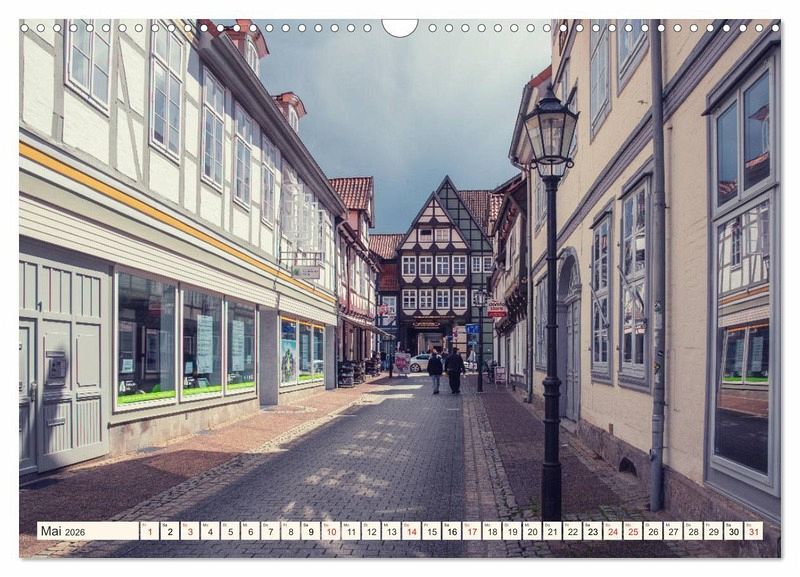
Task: Select day 1 in the calendar strip
Action: click(149, 531)
